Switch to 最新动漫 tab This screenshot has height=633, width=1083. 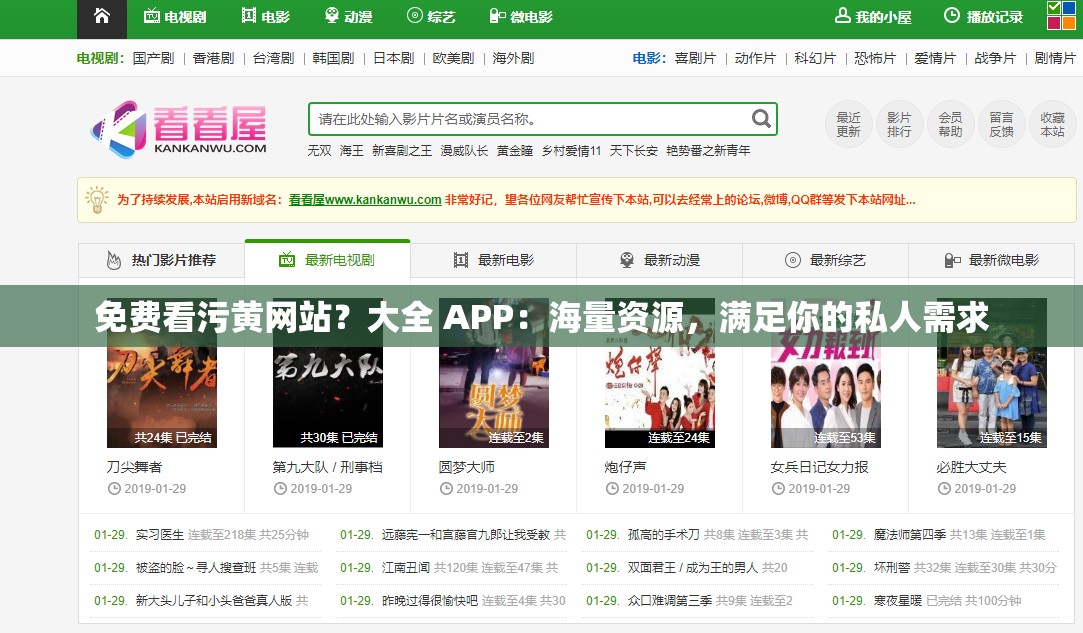[659, 260]
